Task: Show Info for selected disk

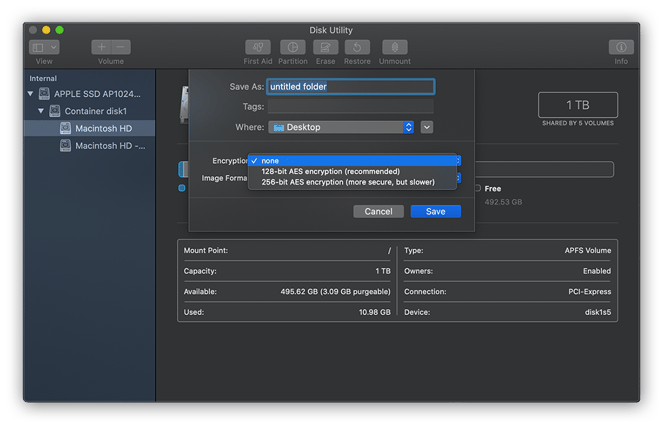Action: (x=621, y=47)
